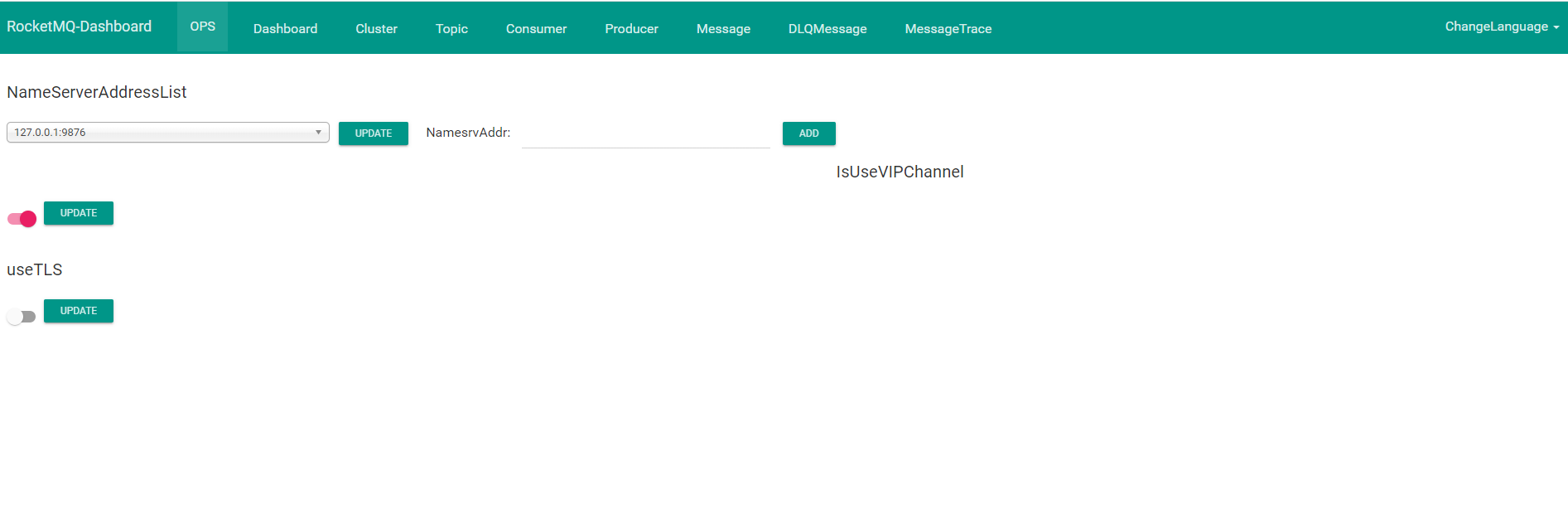The image size is (1568, 514).
Task: Open the OPS tab
Action: click(202, 27)
